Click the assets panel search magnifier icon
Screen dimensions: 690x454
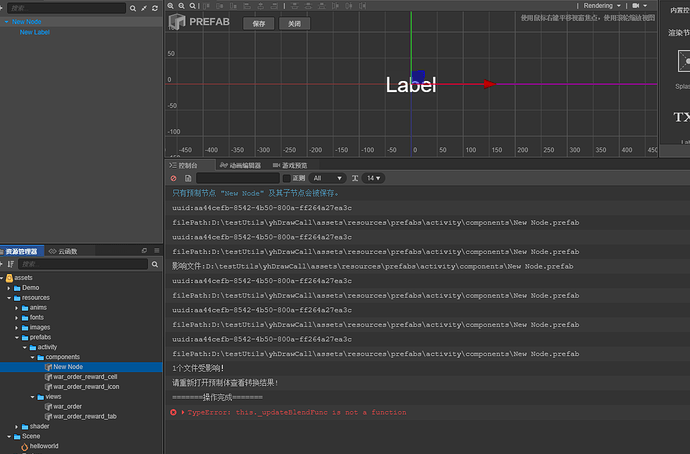[x=155, y=264]
